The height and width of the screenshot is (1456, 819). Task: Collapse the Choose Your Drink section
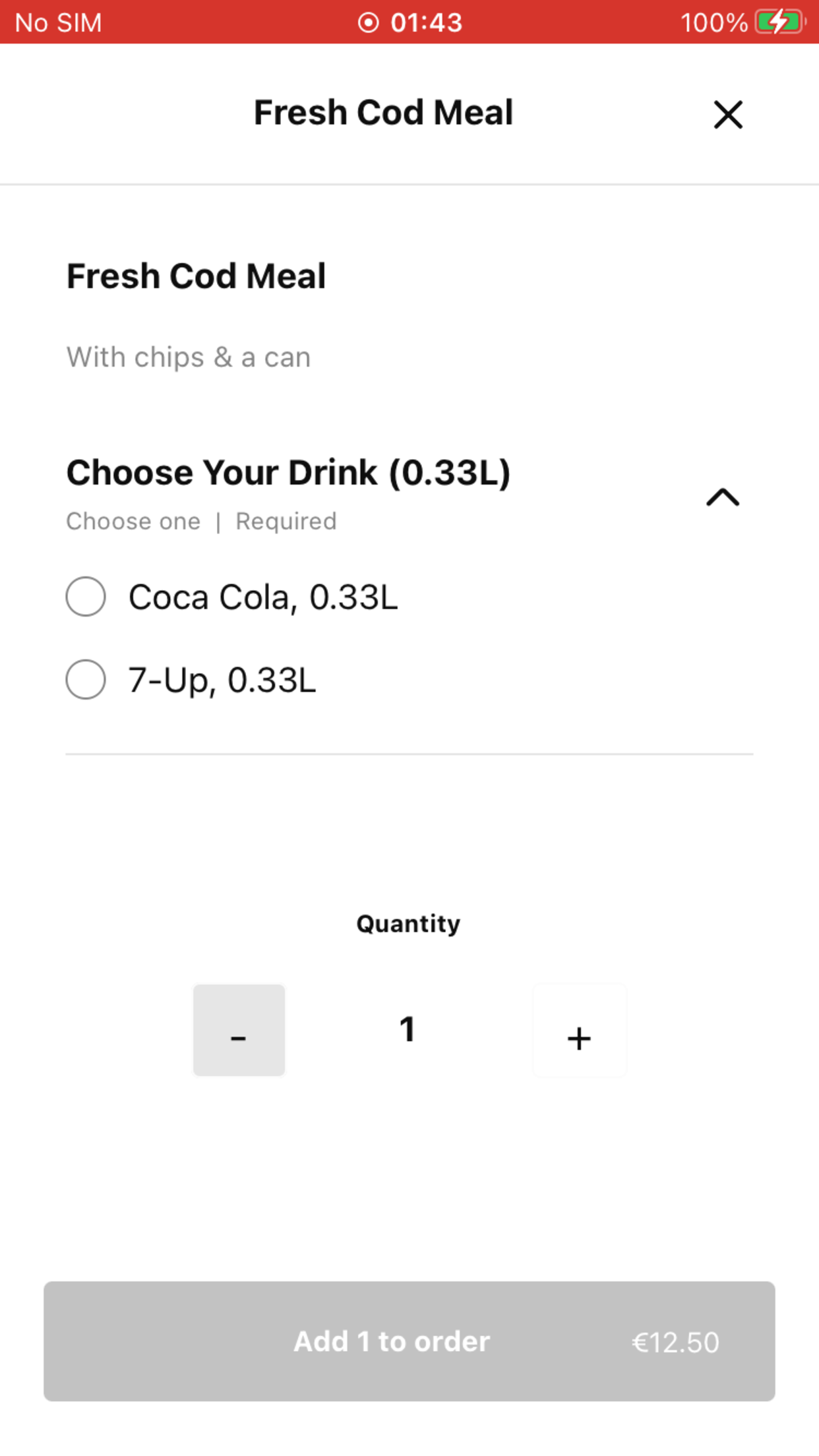pyautogui.click(x=723, y=497)
